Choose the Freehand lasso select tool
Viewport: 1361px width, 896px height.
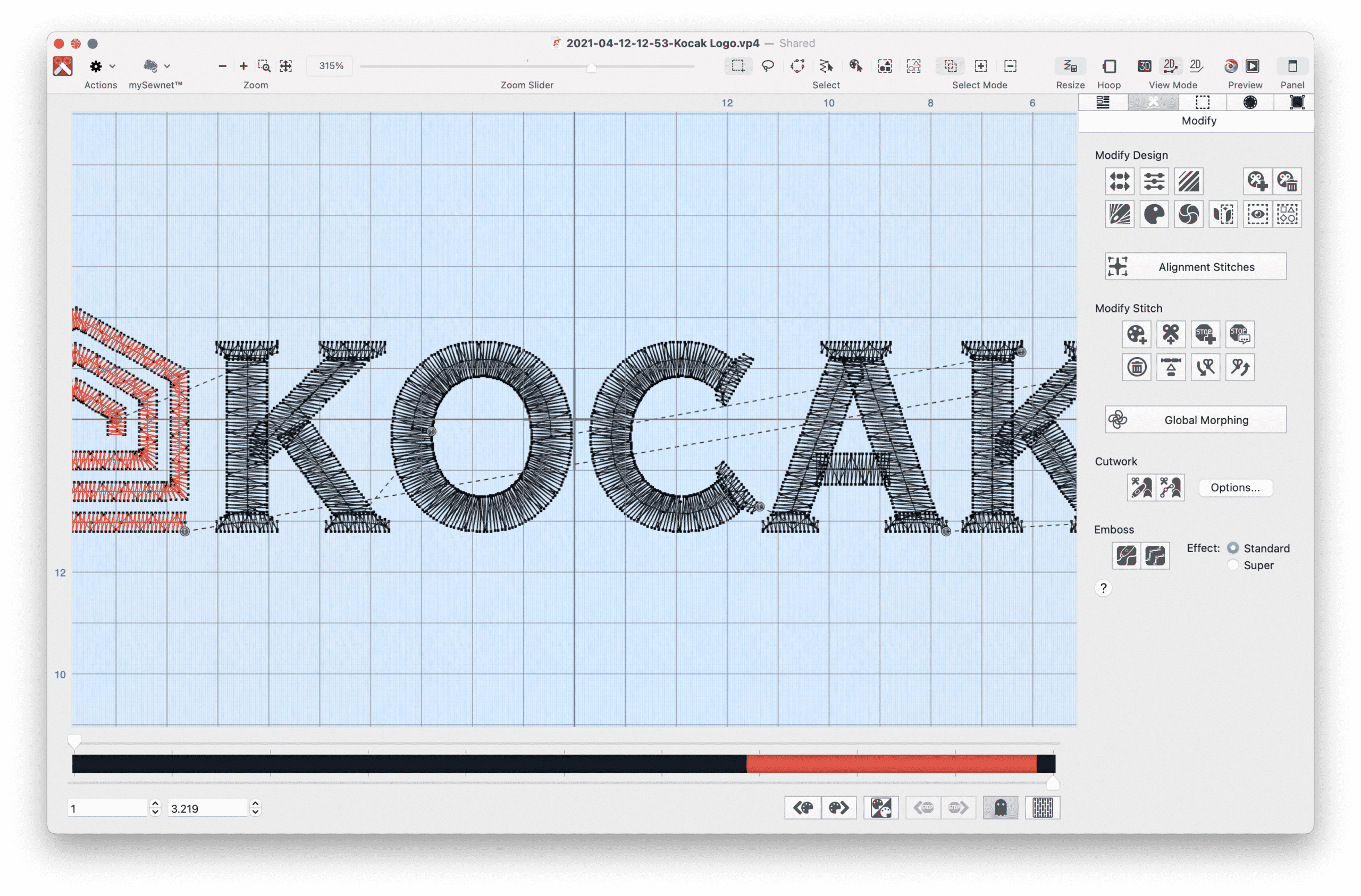pyautogui.click(x=767, y=66)
